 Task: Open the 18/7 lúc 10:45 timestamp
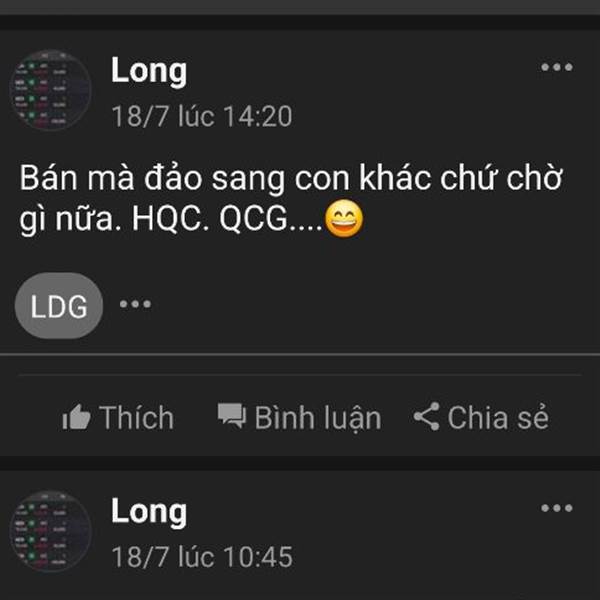coord(202,557)
